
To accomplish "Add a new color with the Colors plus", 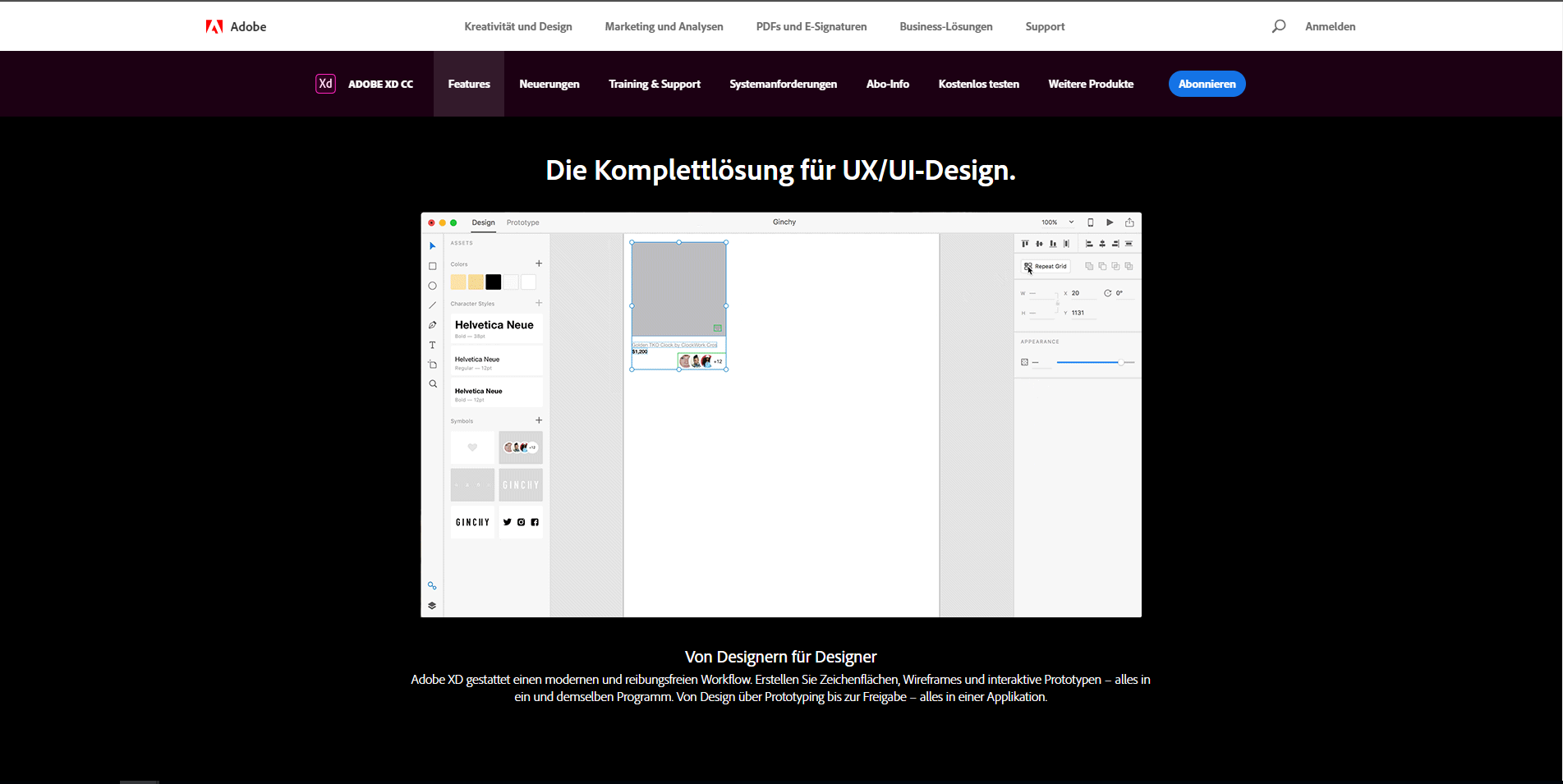I will [x=539, y=264].
